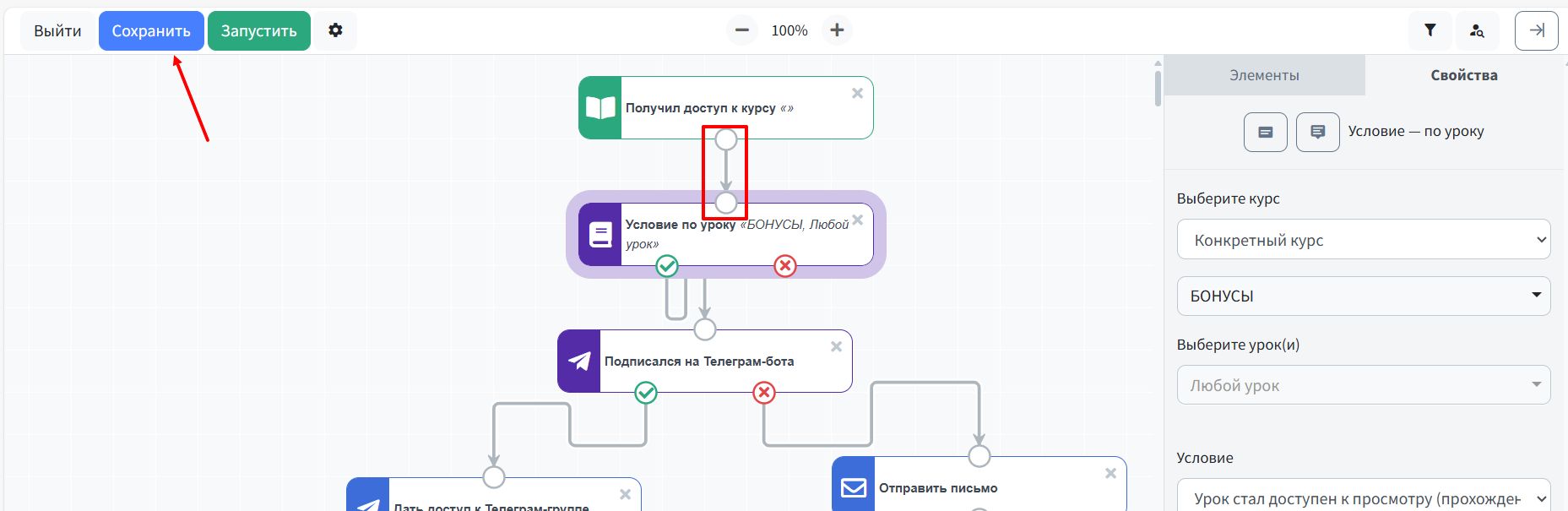
Task: Switch to the Свойства tab
Action: click(1464, 75)
